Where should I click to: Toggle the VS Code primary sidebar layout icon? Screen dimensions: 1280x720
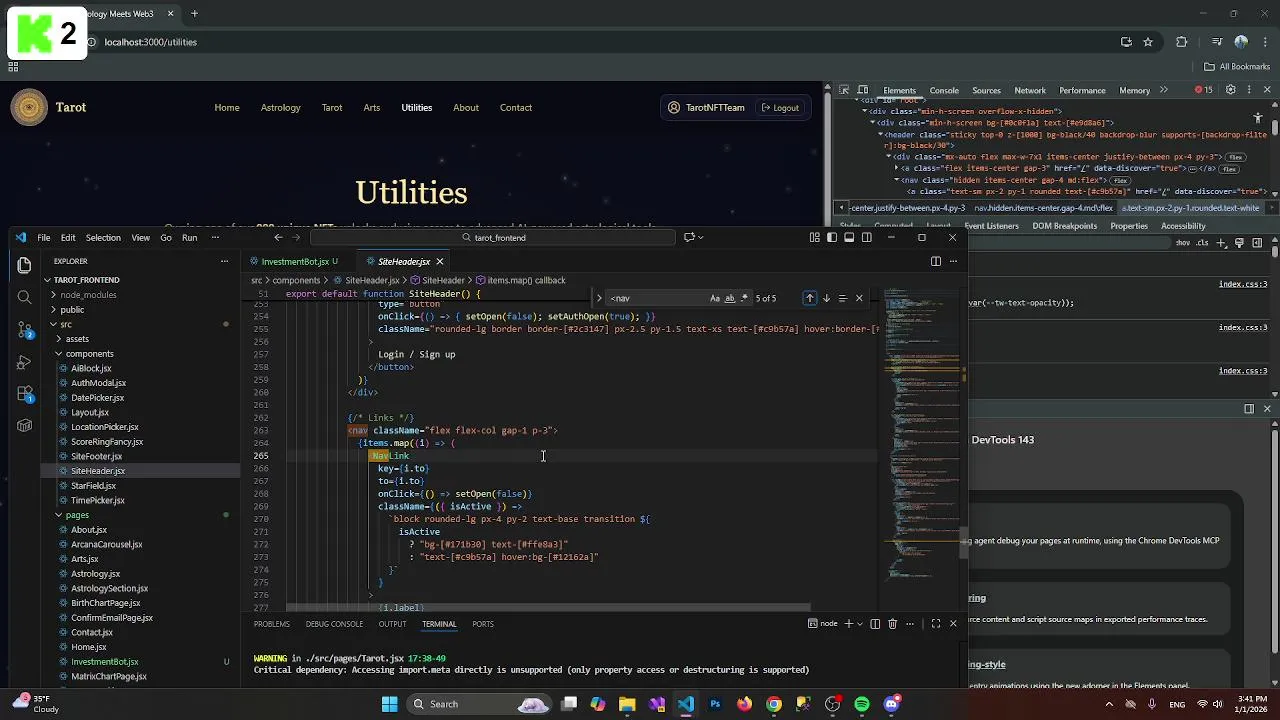tap(832, 238)
